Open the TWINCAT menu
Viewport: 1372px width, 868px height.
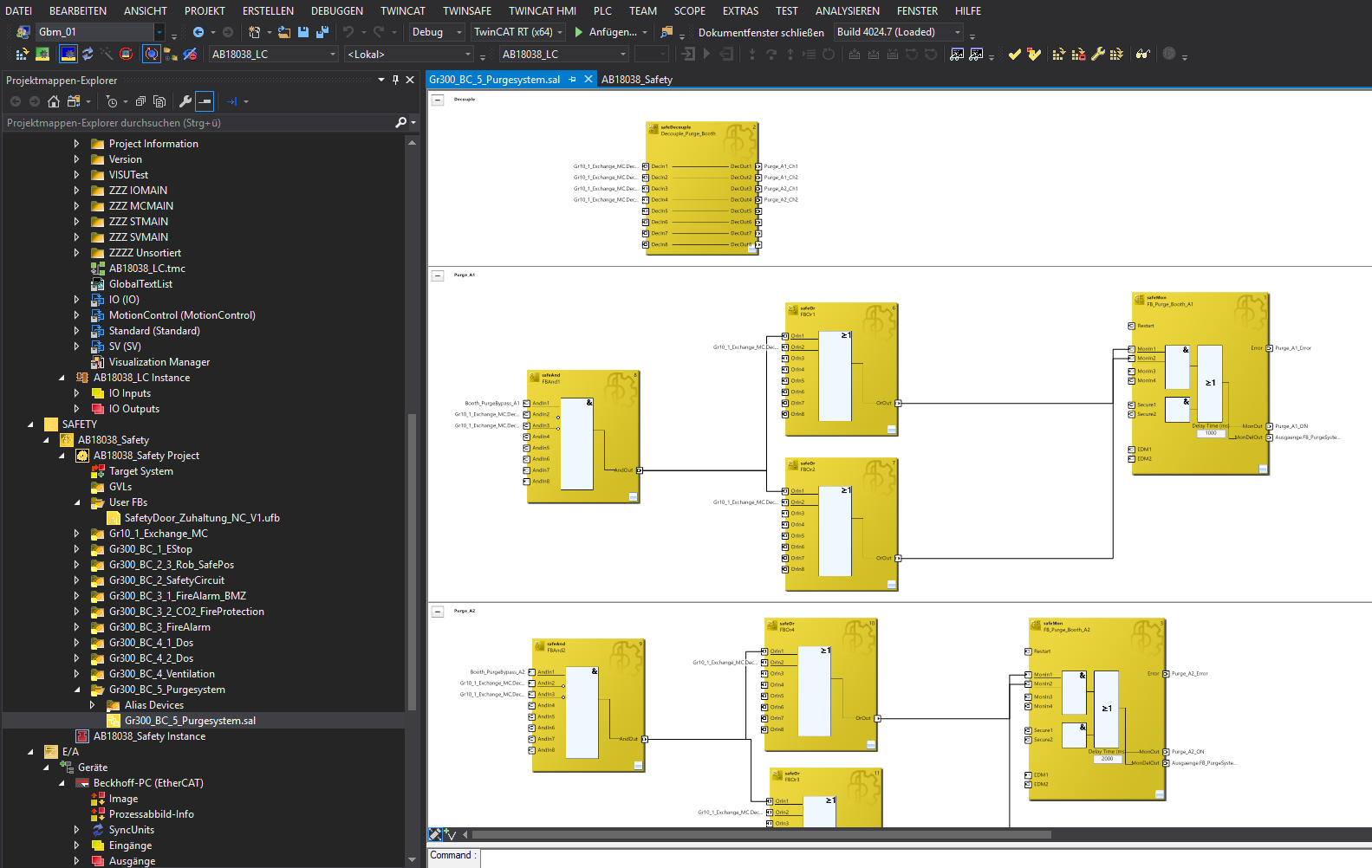(x=403, y=10)
